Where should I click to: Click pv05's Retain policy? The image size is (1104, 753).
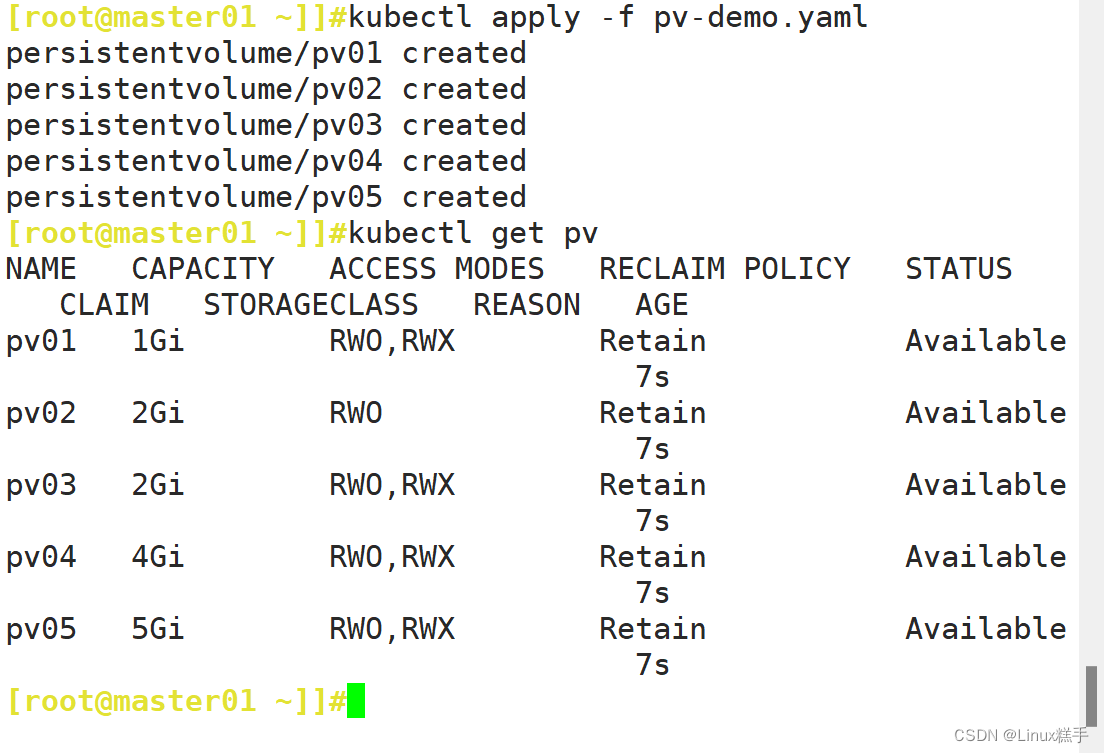coord(653,628)
